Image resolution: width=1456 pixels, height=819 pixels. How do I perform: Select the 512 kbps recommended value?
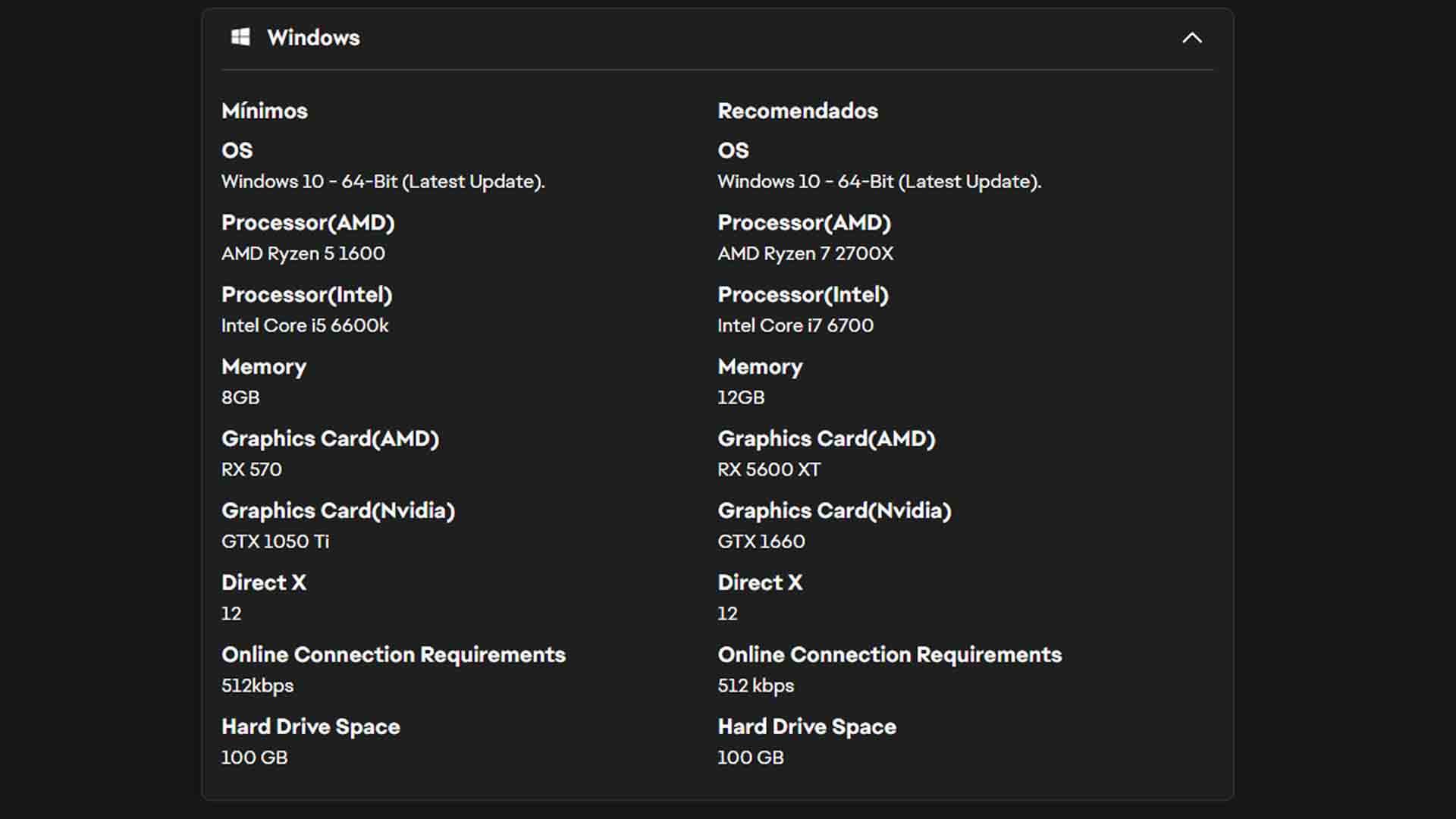click(x=756, y=686)
